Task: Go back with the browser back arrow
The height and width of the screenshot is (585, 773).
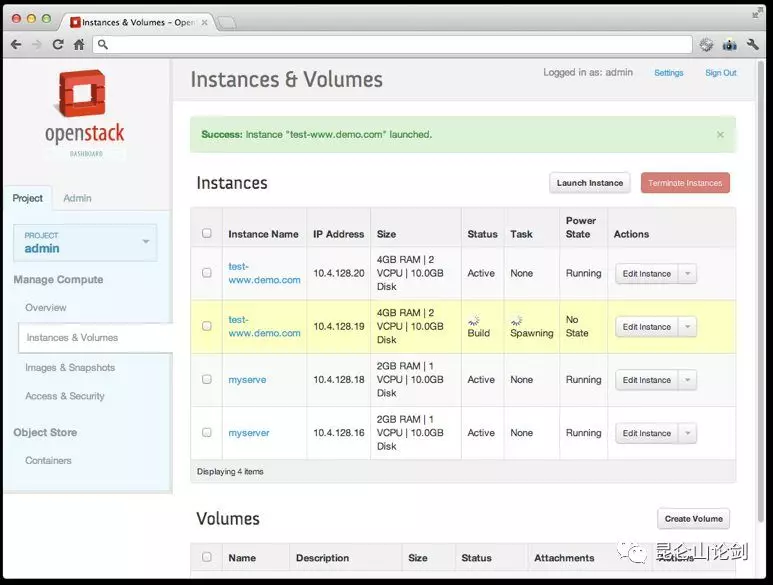Action: [16, 45]
